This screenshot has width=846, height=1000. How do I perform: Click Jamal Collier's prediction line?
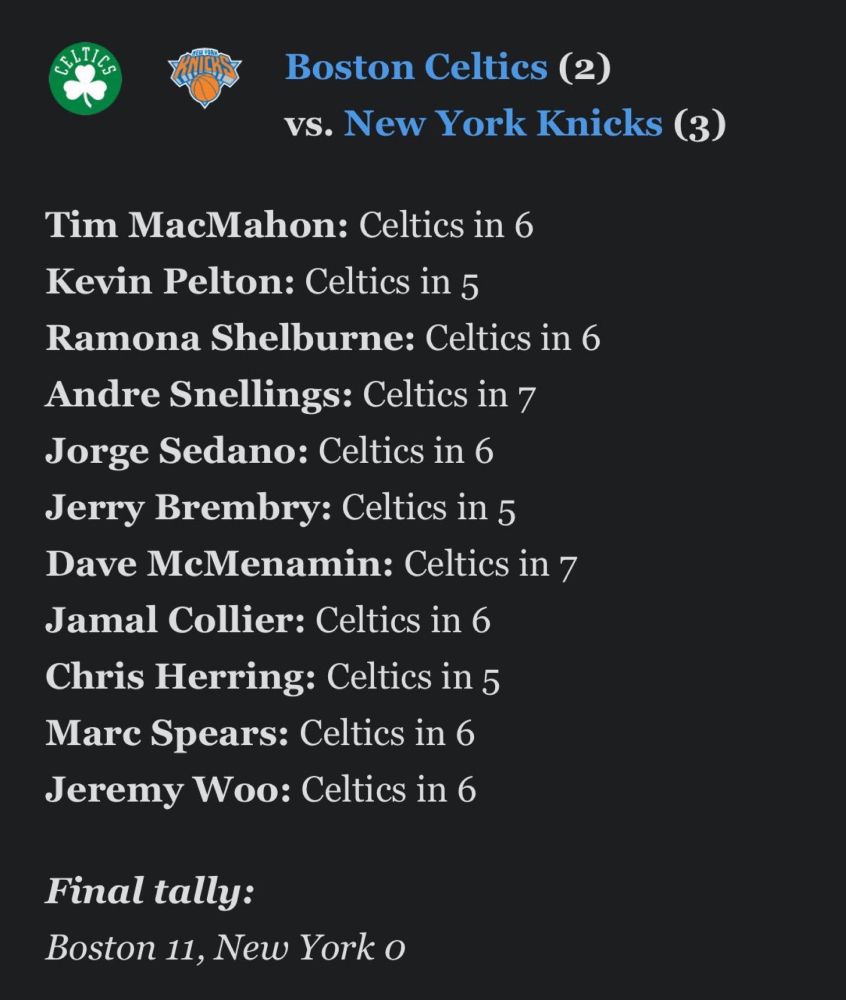pos(268,620)
